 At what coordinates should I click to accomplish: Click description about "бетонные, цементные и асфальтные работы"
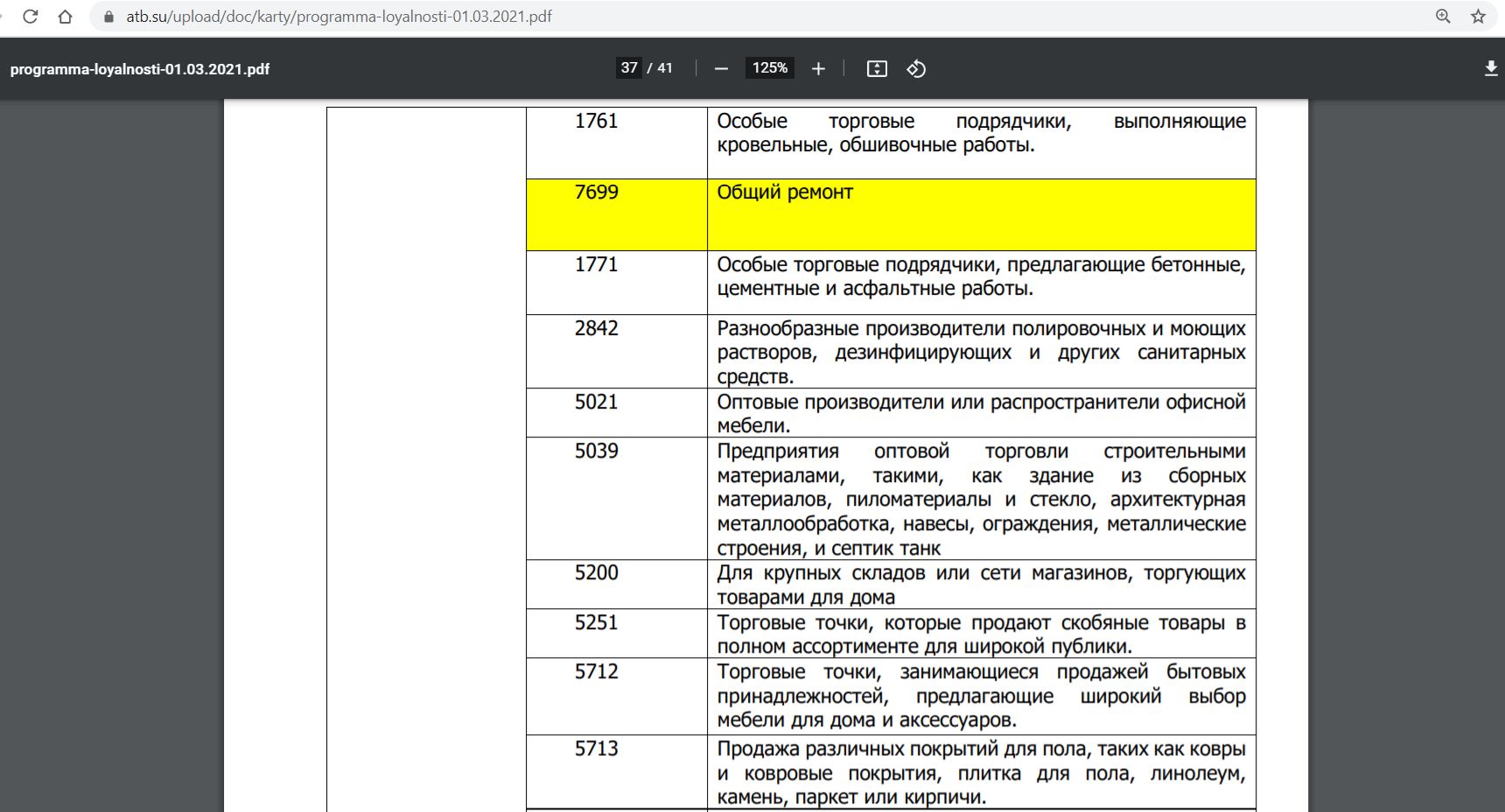pos(981,276)
